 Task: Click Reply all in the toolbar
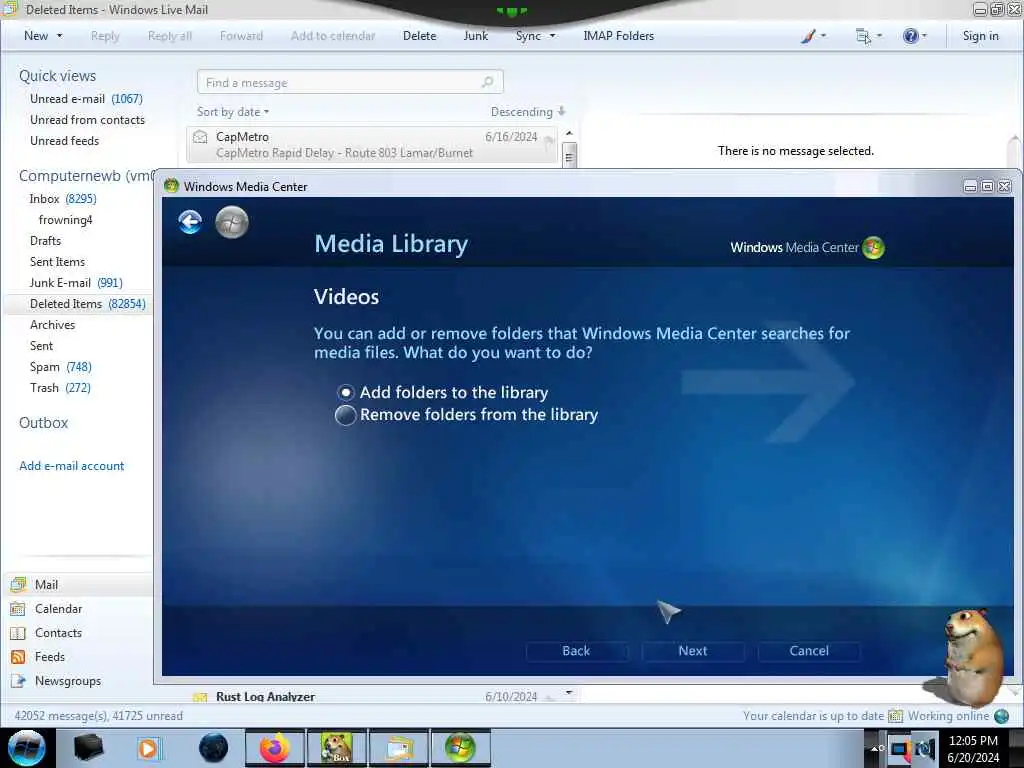point(170,36)
